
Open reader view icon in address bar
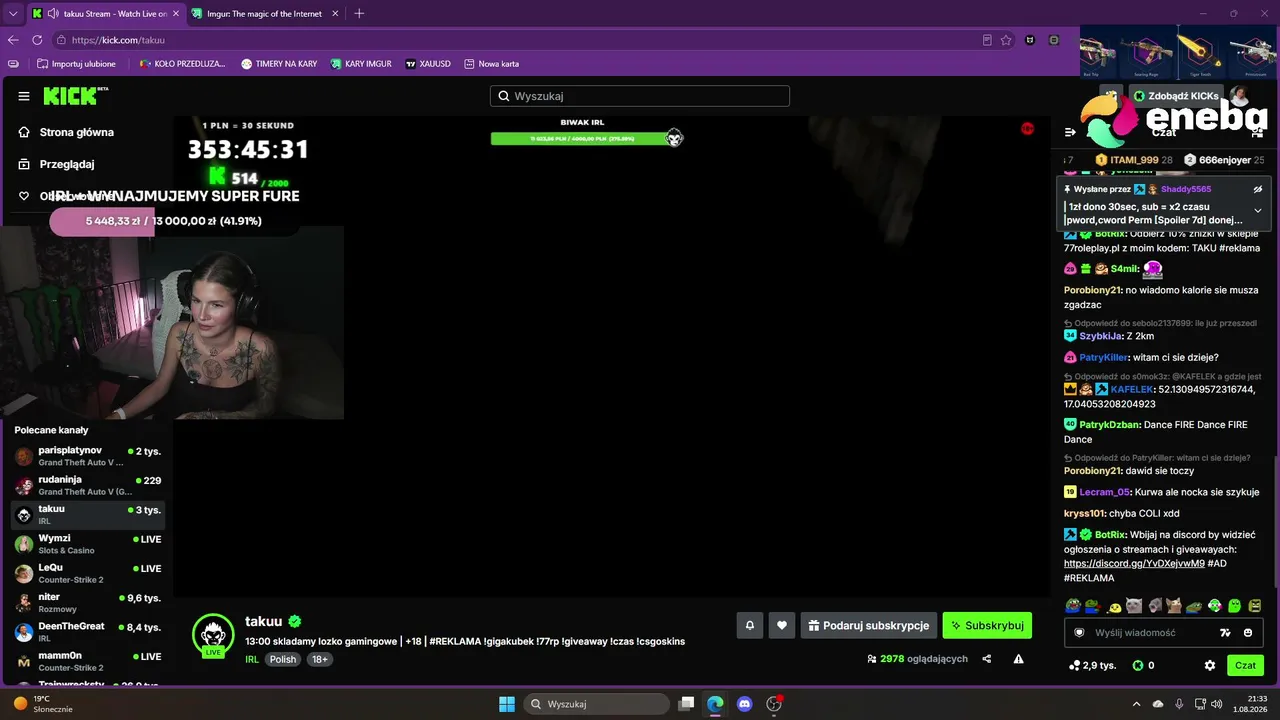987,40
